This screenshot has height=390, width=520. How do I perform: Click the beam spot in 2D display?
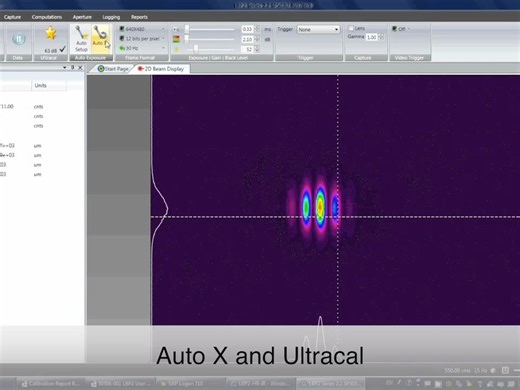tap(320, 207)
